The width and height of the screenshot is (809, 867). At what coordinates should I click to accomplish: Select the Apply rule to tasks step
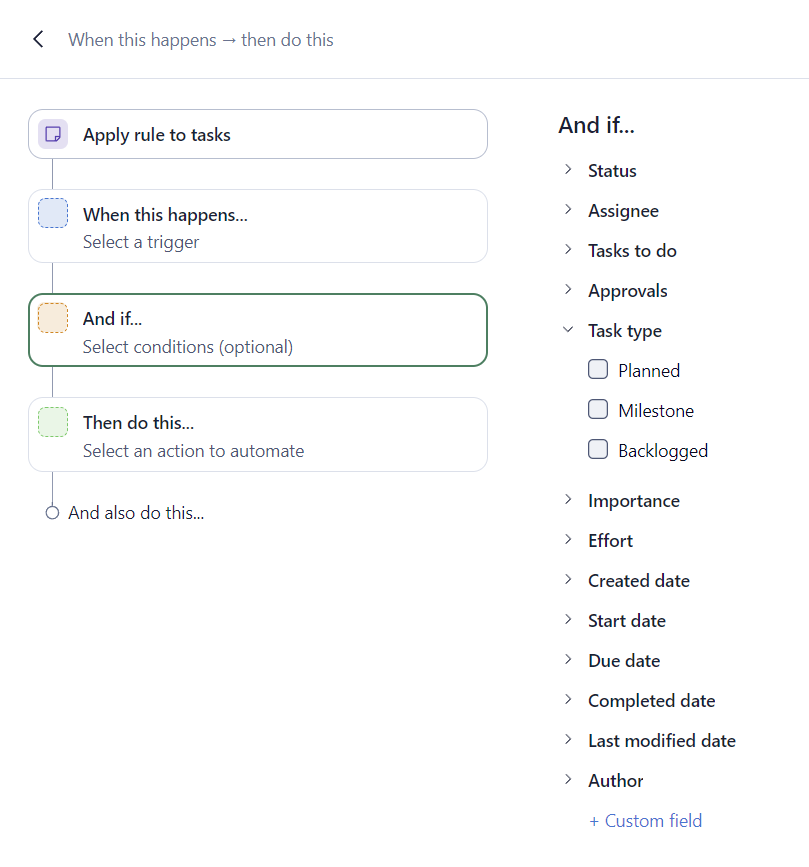pos(258,134)
